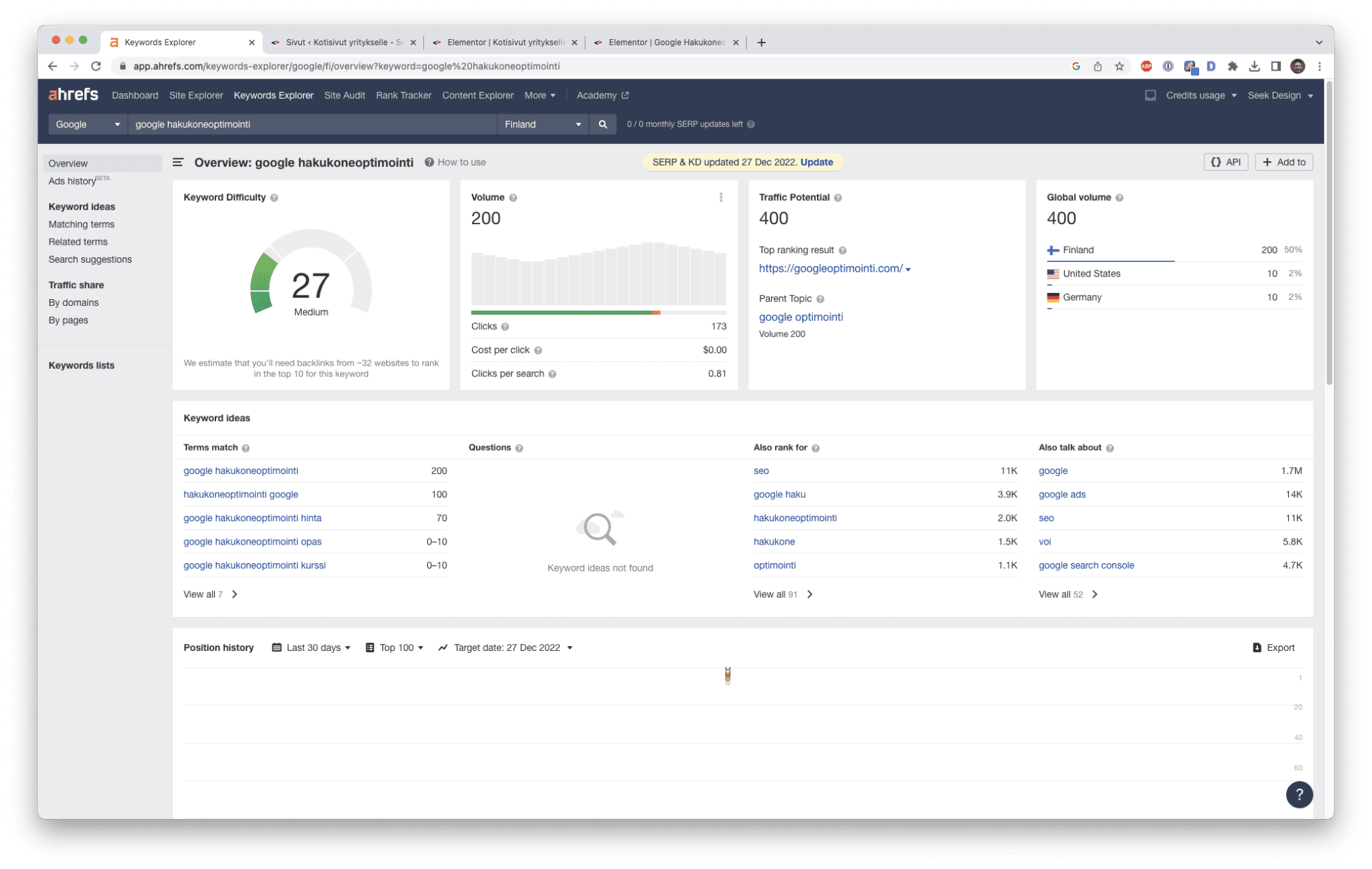
Task: Switch to the Sivut Kotisivut yritykselle tab
Action: [x=343, y=42]
